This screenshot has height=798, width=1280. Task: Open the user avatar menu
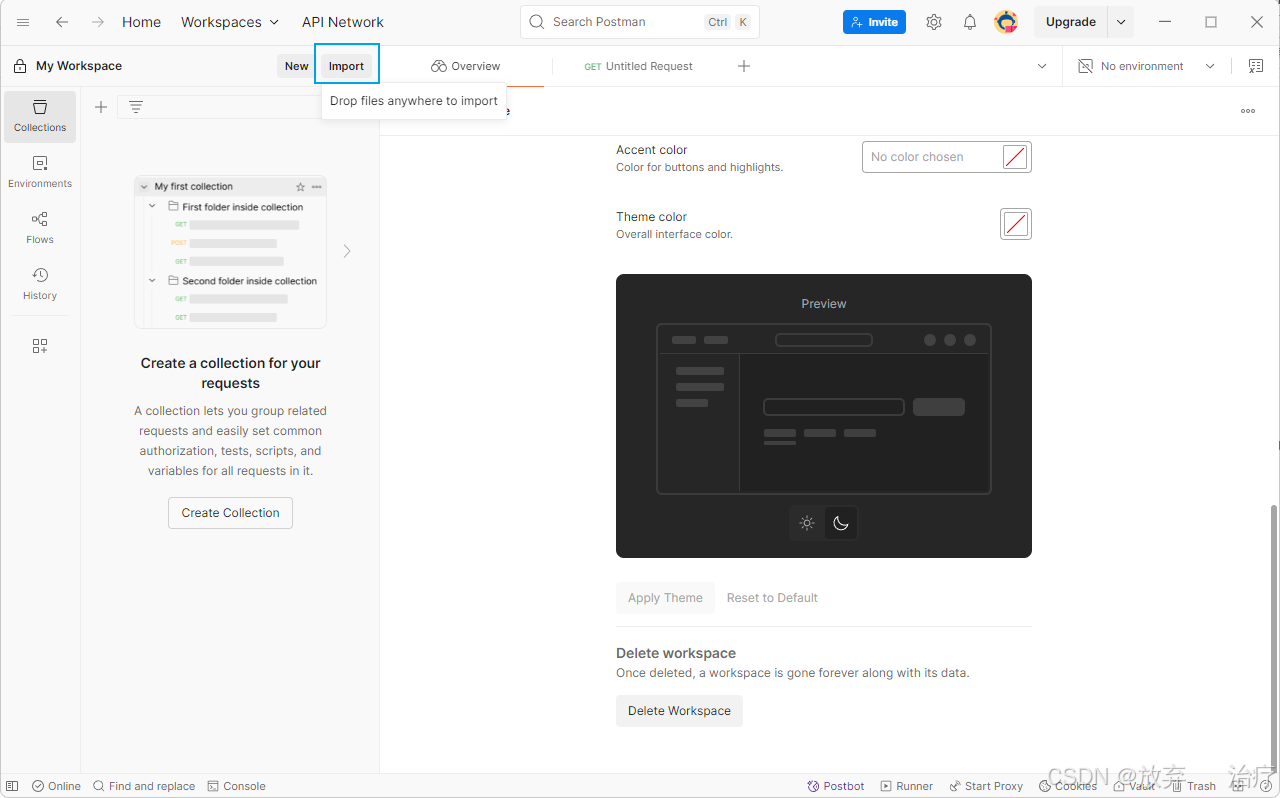point(1006,22)
